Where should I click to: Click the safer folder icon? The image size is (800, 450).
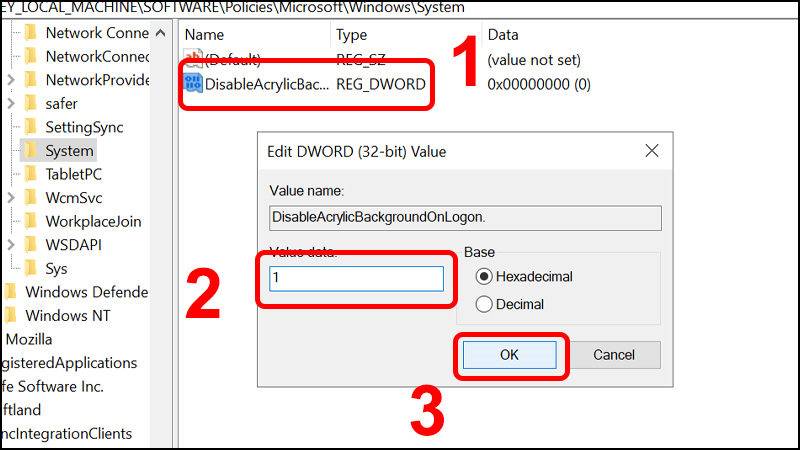(31, 103)
